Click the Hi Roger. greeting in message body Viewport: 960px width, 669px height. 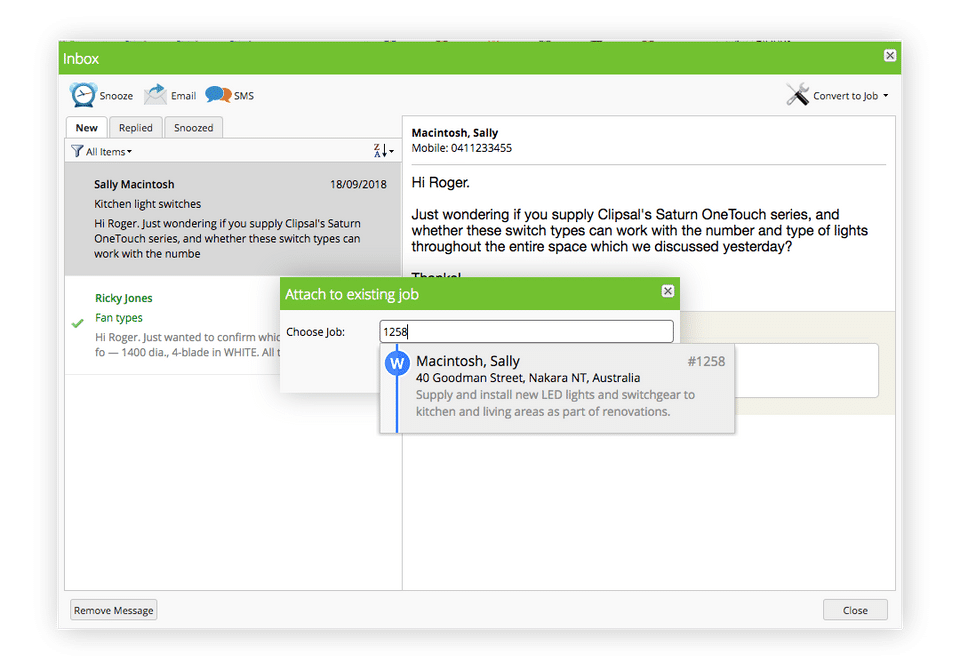[x=441, y=182]
